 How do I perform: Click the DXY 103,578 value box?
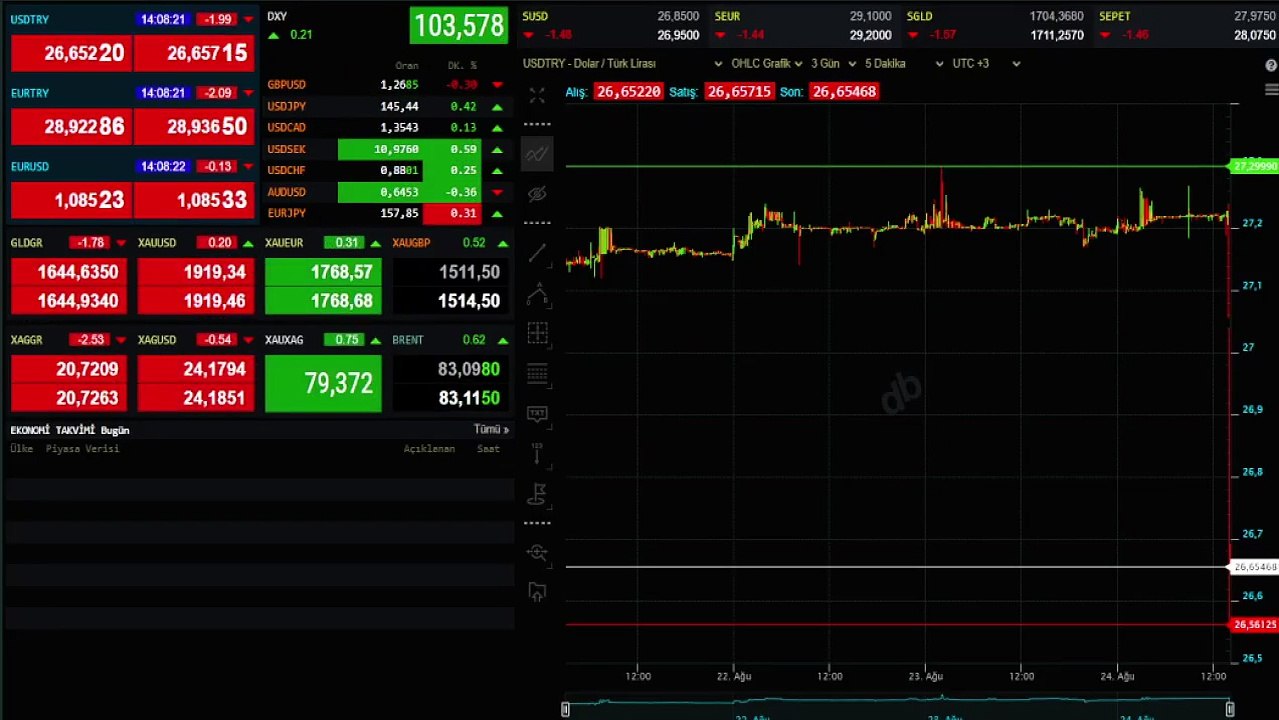pyautogui.click(x=459, y=25)
